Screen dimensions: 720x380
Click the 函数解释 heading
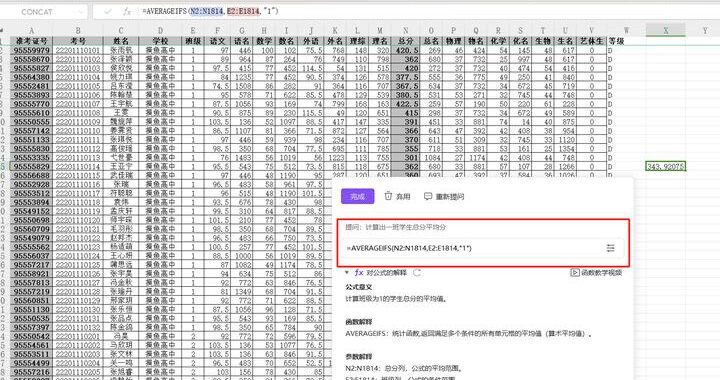[359, 322]
